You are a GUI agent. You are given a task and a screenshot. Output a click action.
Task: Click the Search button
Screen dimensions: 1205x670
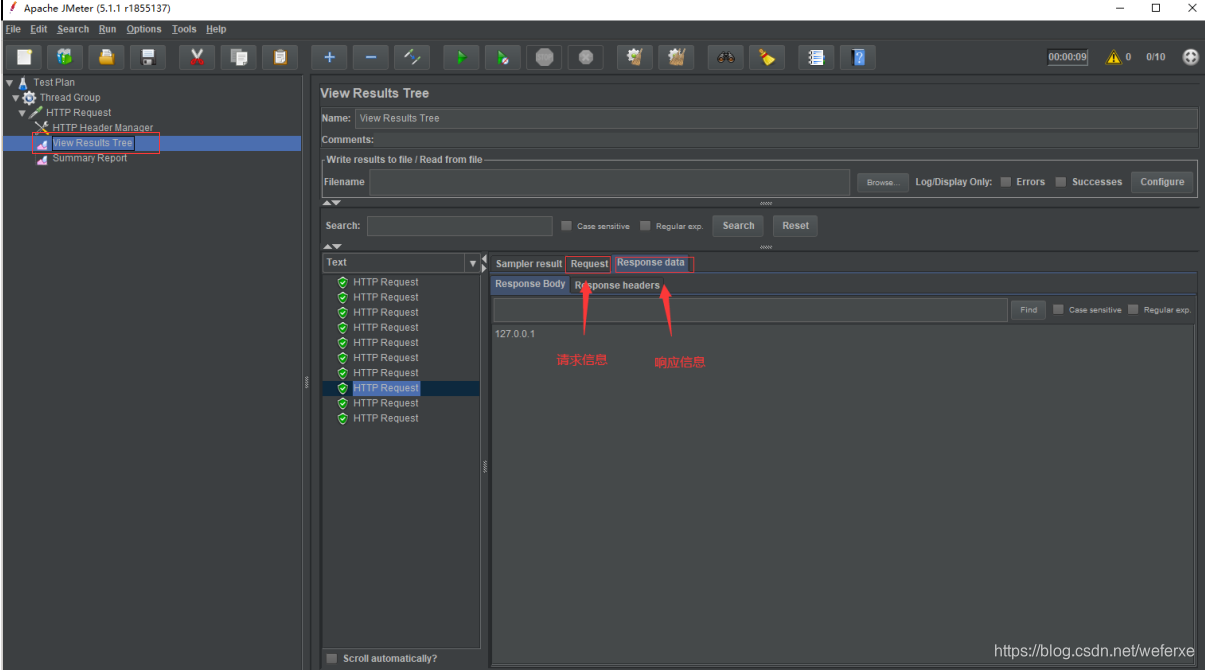[x=738, y=226]
